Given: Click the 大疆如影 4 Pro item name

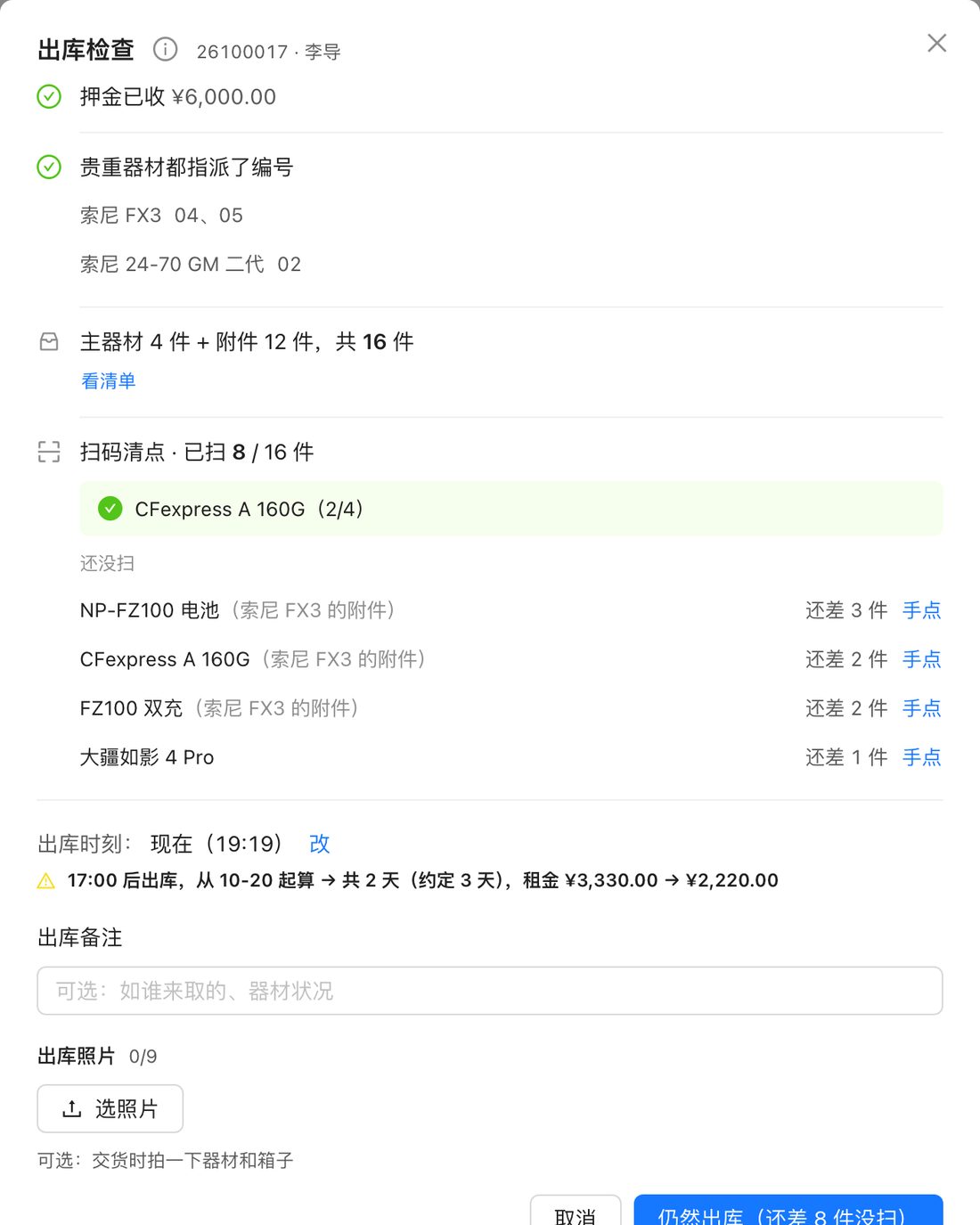Looking at the screenshot, I should [x=147, y=757].
